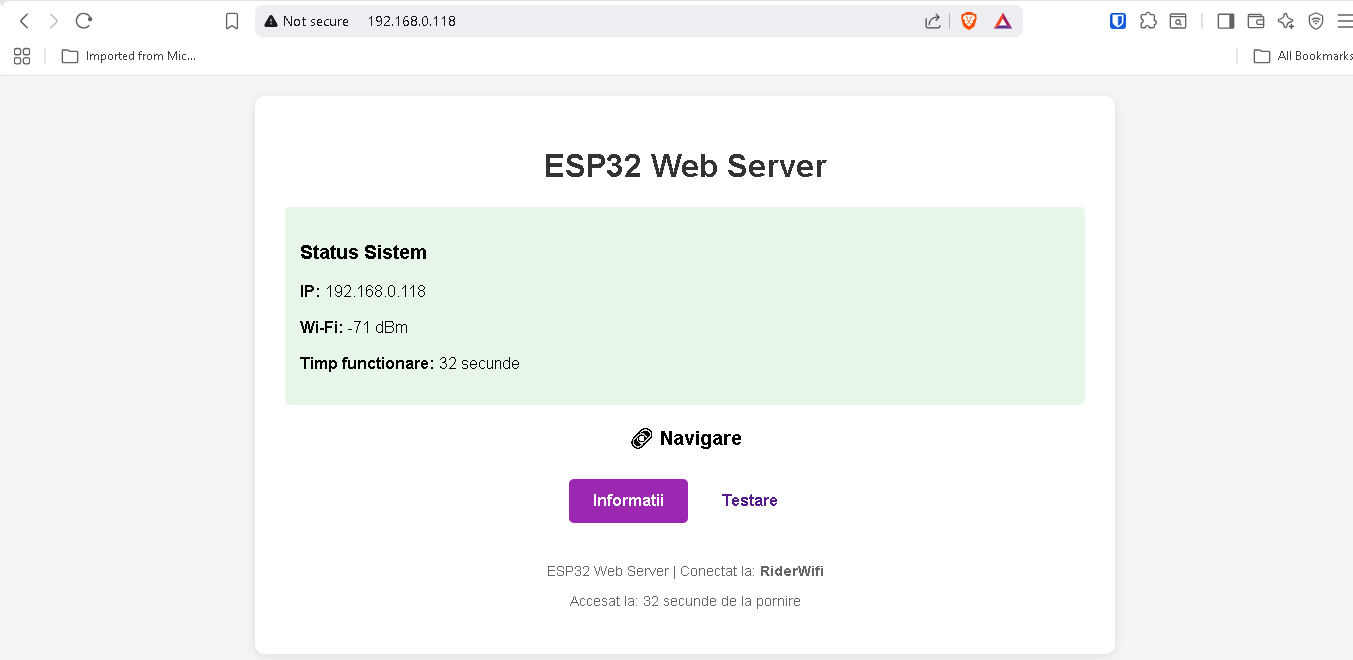The image size is (1353, 660).
Task: Open the apps grid in bookmarks bar
Action: [22, 56]
